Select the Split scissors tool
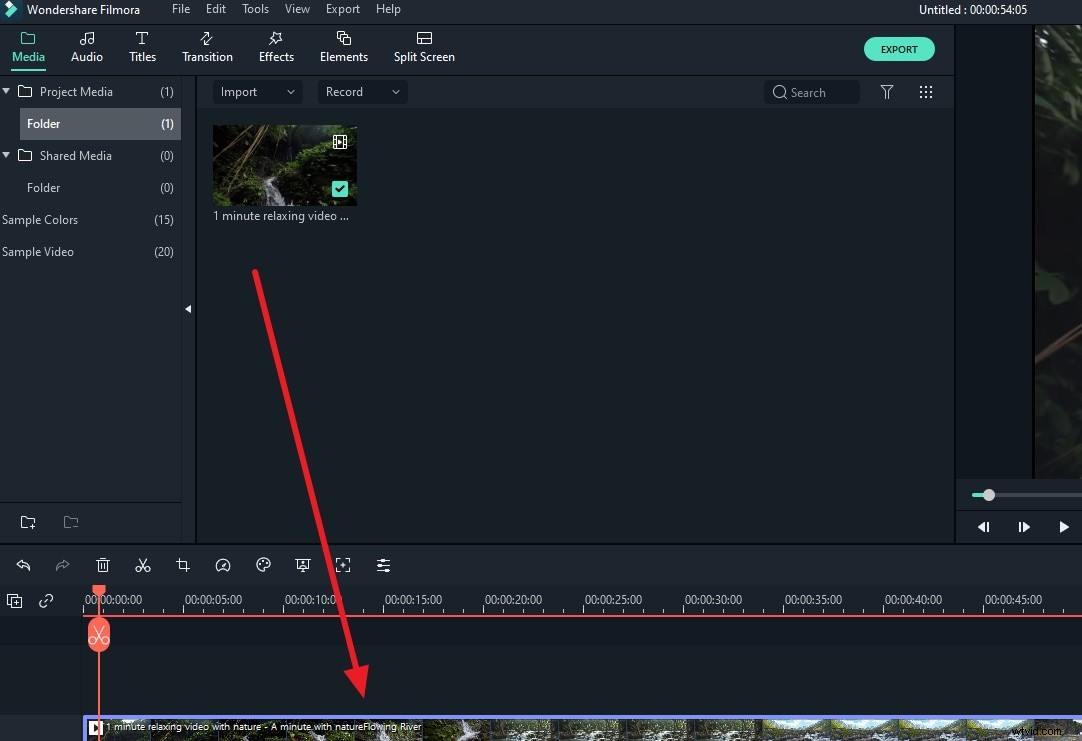 pyautogui.click(x=142, y=565)
